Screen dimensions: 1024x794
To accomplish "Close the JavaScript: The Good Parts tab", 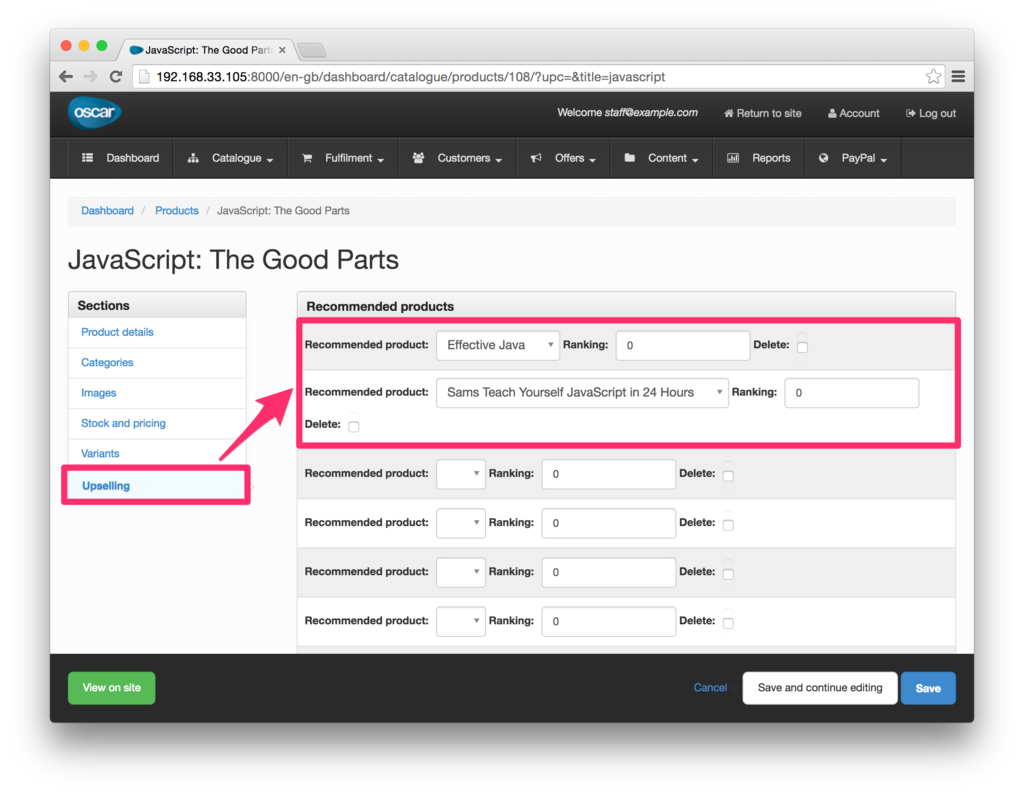I will pos(282,50).
